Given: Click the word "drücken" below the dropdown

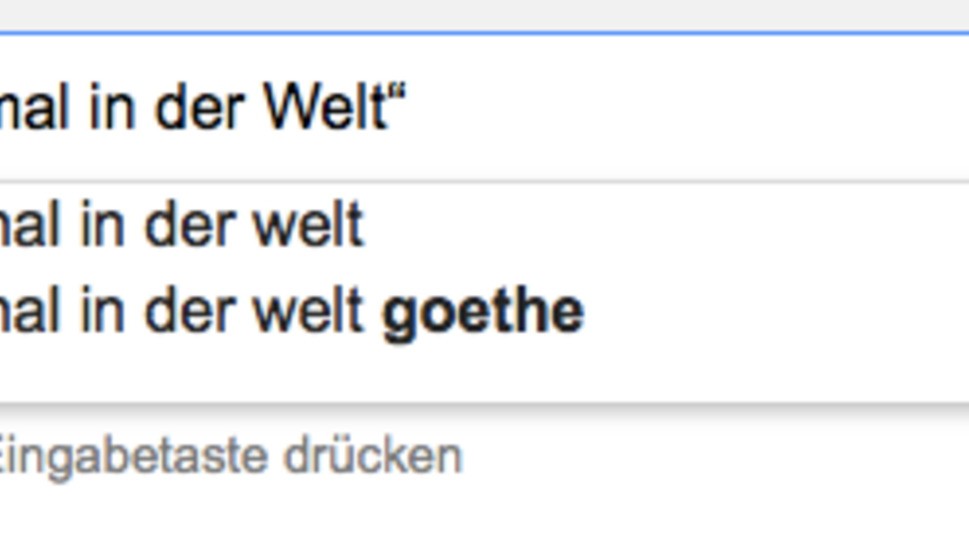Looking at the screenshot, I should [x=372, y=457].
